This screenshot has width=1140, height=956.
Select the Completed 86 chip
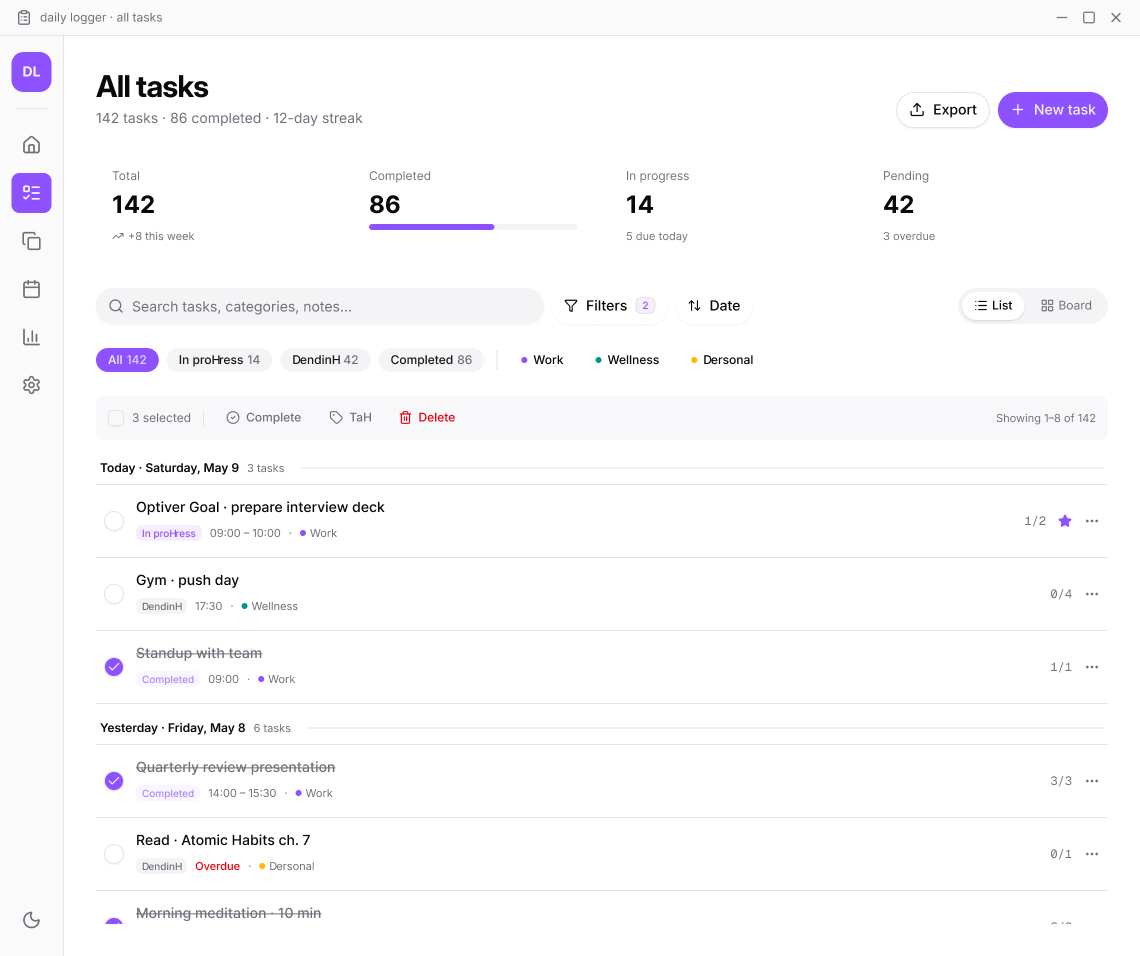(x=431, y=360)
